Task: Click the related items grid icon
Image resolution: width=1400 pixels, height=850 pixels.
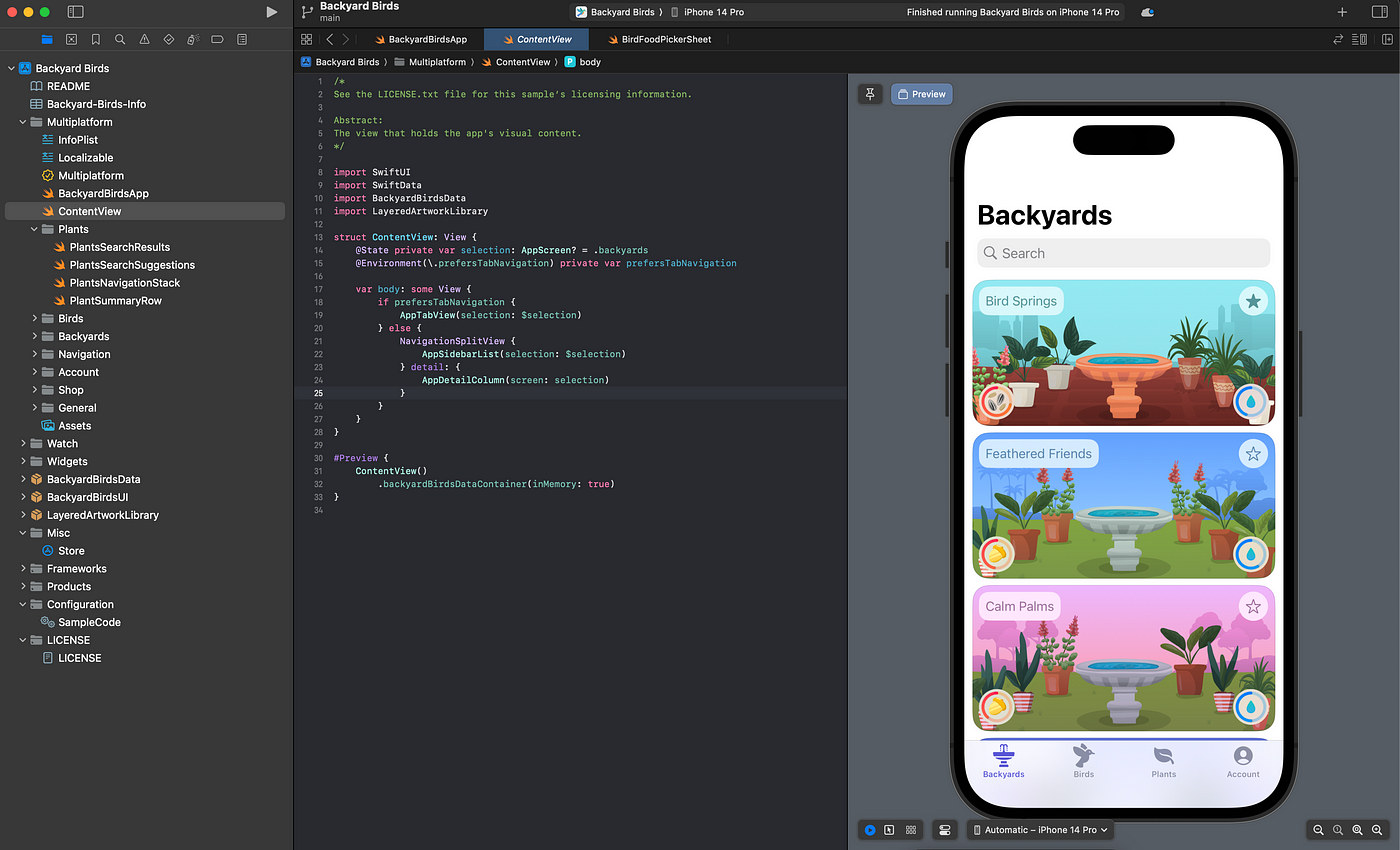Action: pyautogui.click(x=307, y=40)
